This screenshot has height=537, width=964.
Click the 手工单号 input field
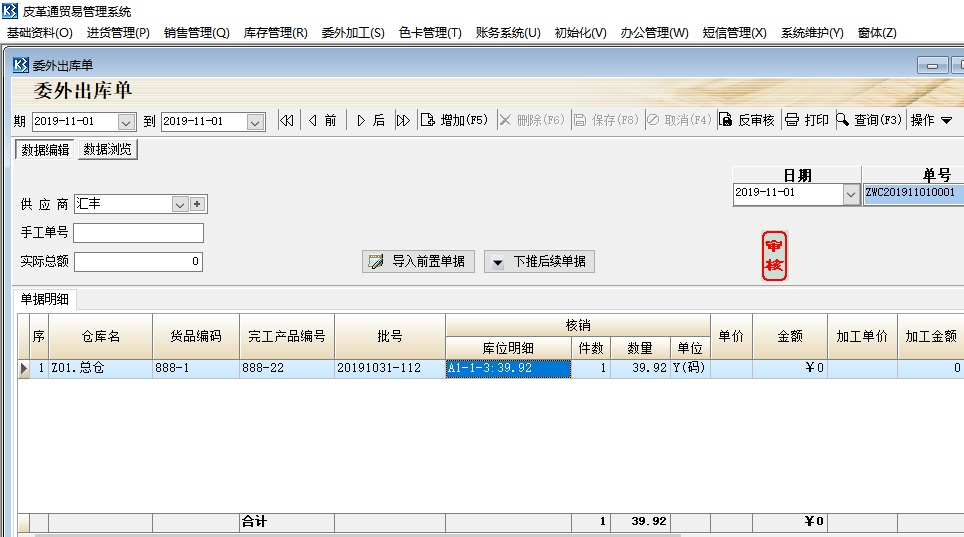tap(138, 233)
